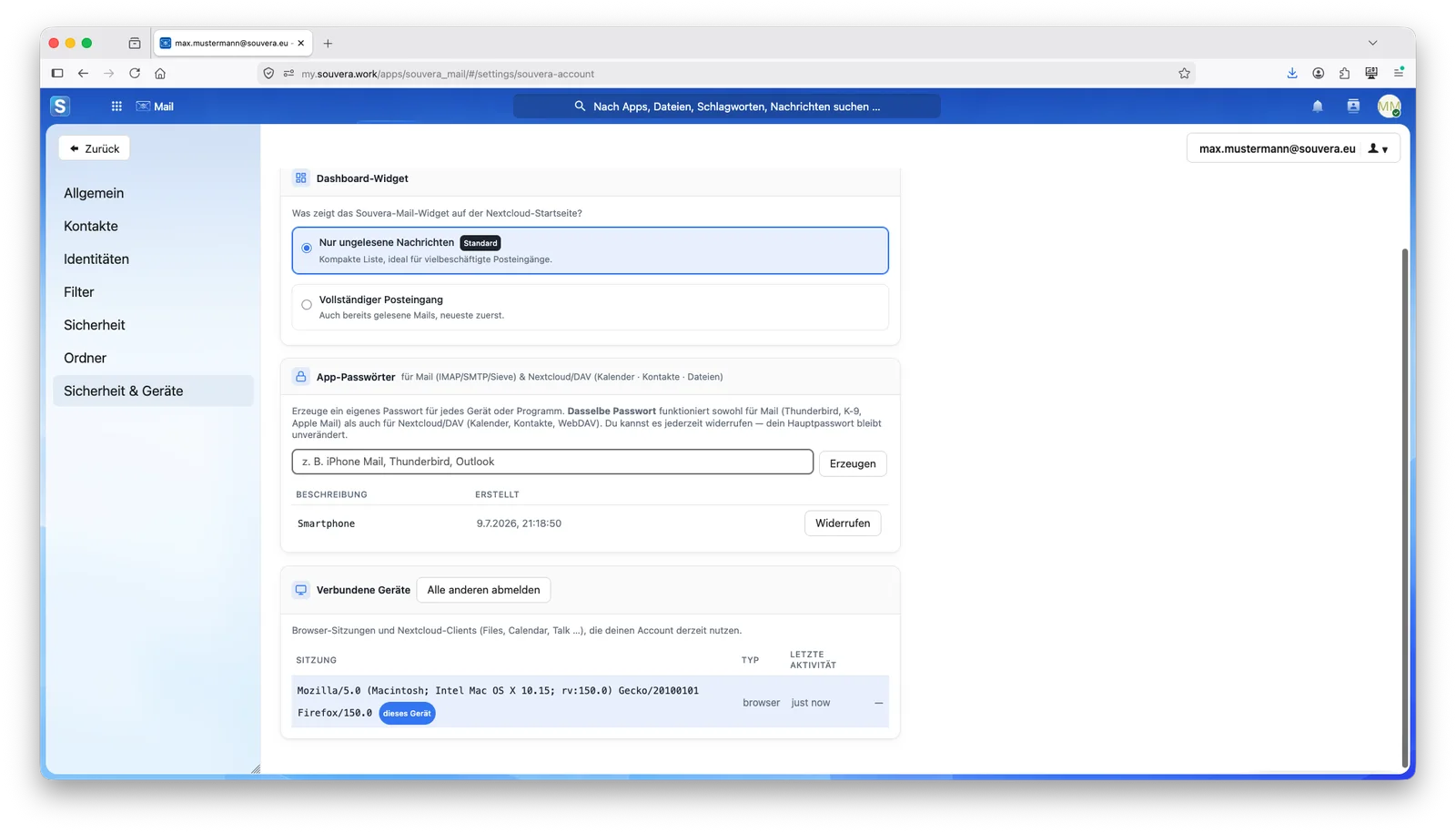Reload the page with refresh icon

click(x=135, y=74)
